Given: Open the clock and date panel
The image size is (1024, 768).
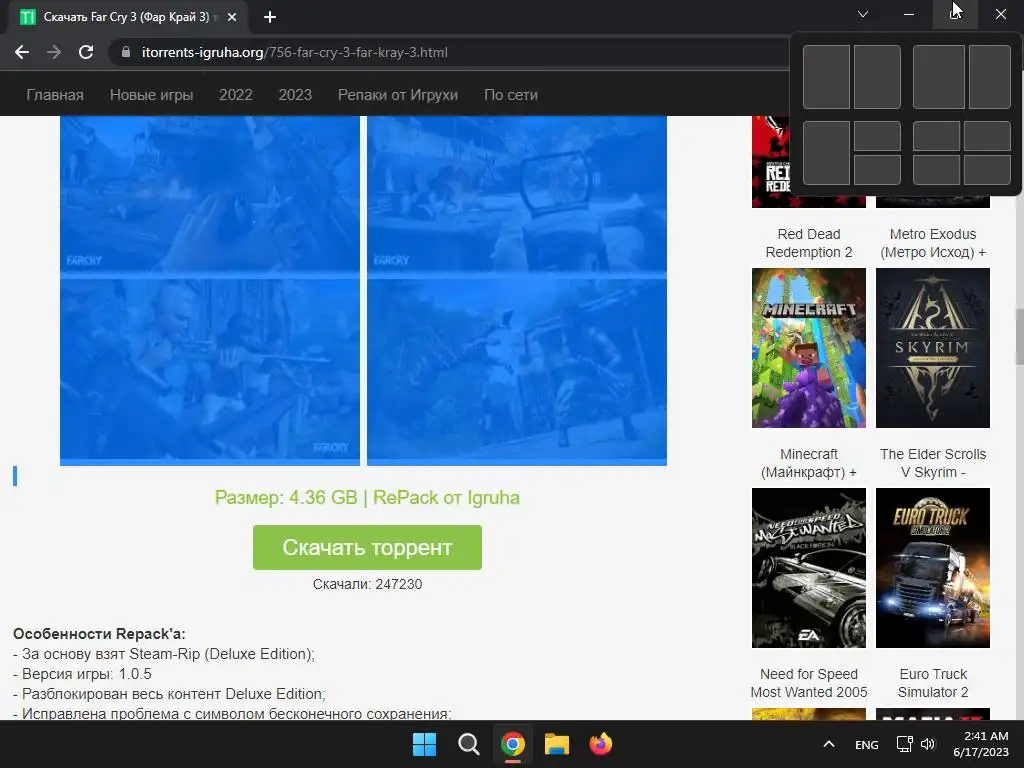Looking at the screenshot, I should pos(981,744).
